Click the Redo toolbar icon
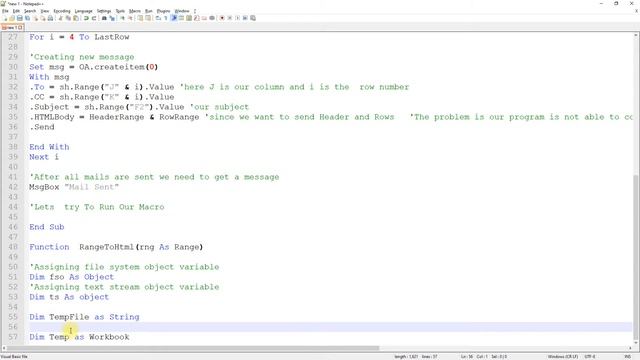Screen dimensions: 640x360 (94, 18)
